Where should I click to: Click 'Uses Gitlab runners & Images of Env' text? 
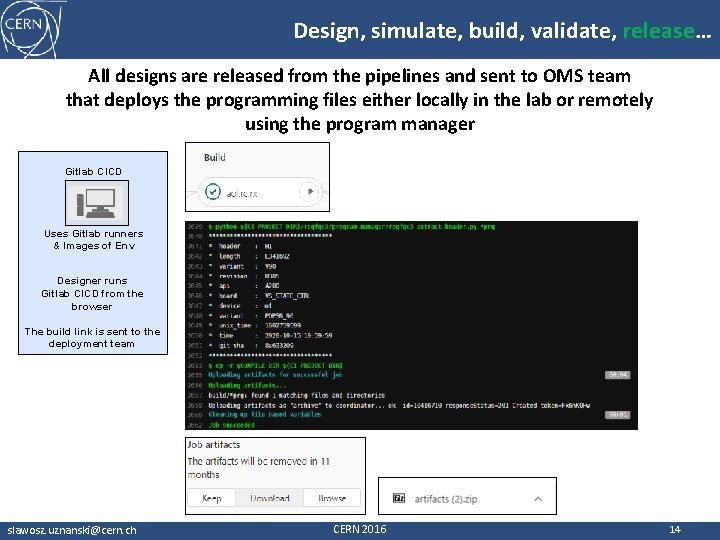94,239
